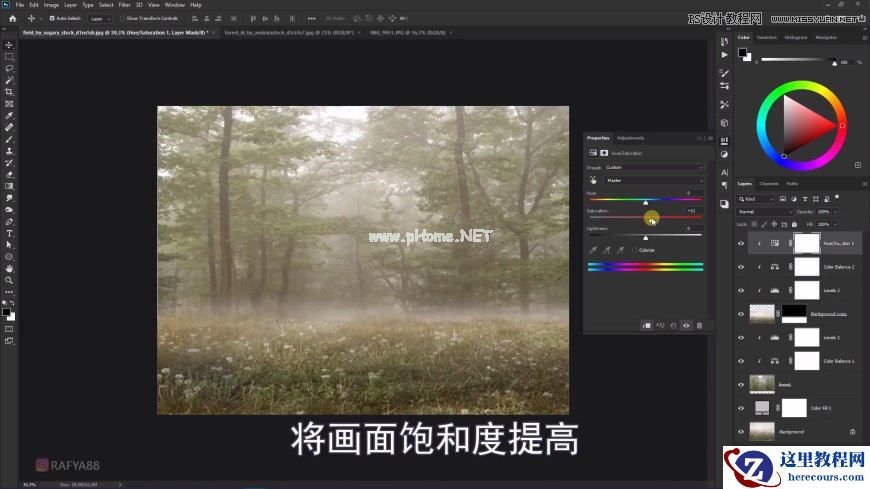Click the lock all padlock icon in Layers

(x=794, y=224)
